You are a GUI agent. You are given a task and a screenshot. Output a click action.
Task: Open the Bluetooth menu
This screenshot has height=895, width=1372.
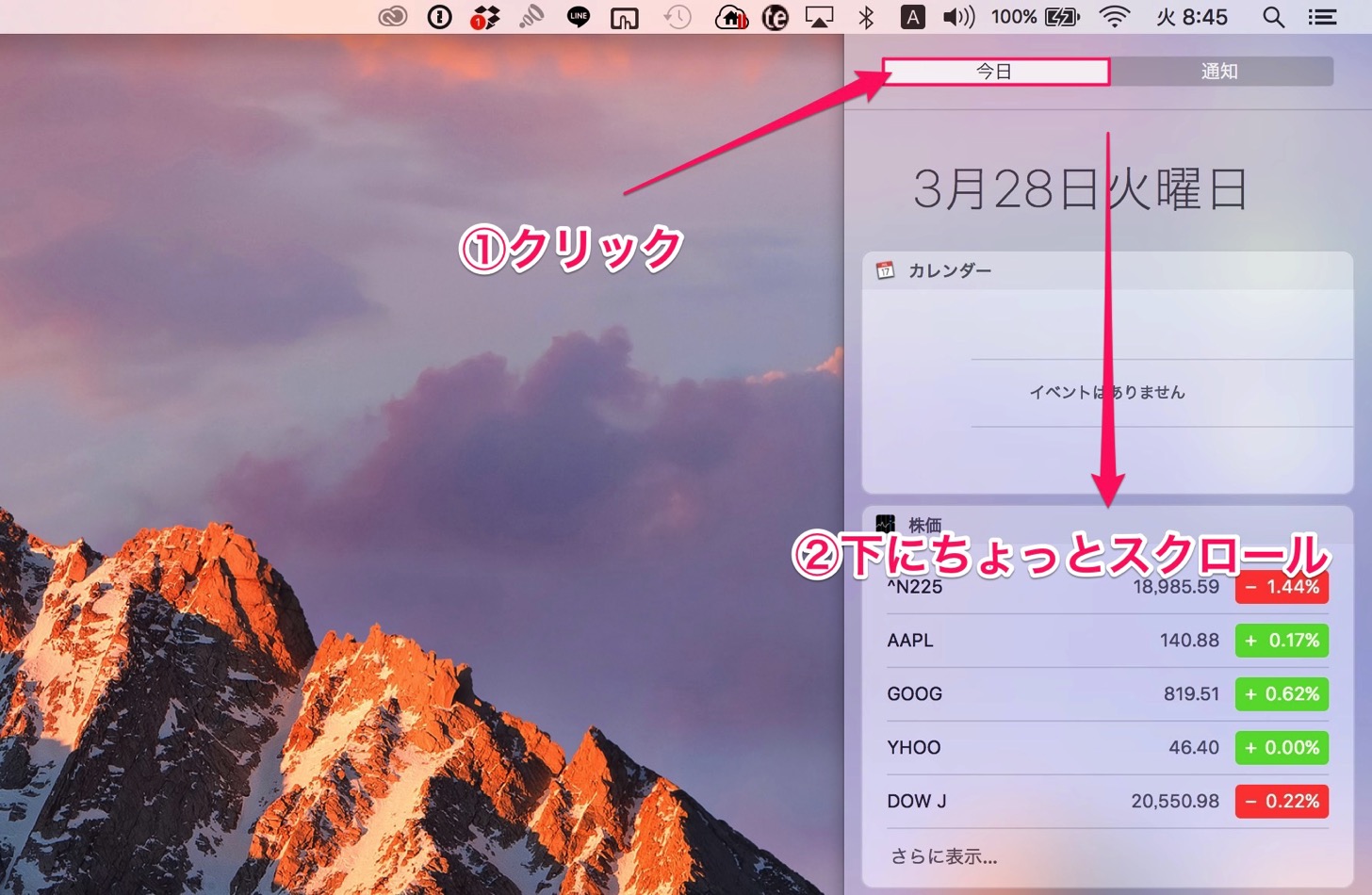[866, 17]
